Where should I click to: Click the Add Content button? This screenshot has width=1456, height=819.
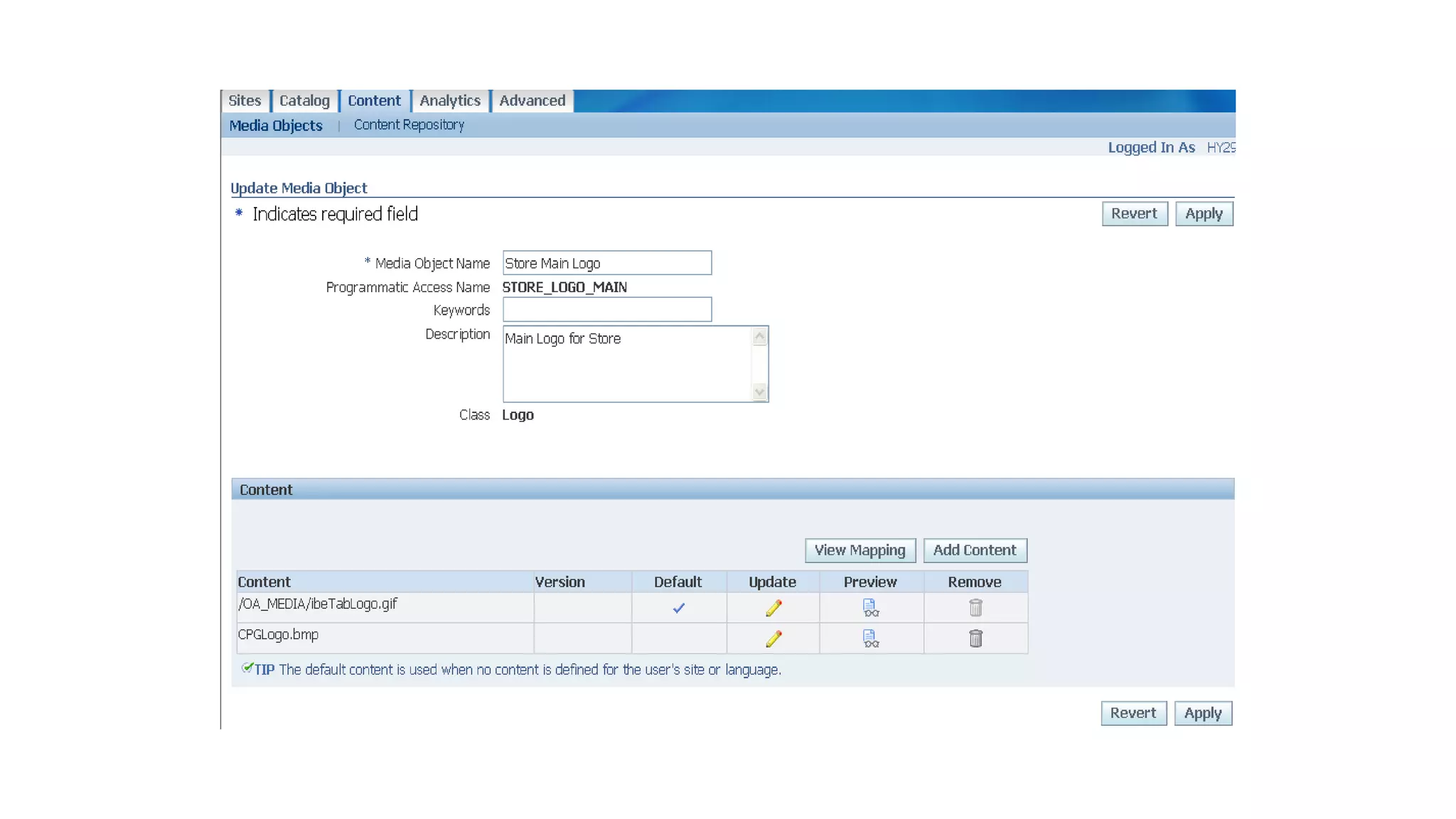coord(974,550)
